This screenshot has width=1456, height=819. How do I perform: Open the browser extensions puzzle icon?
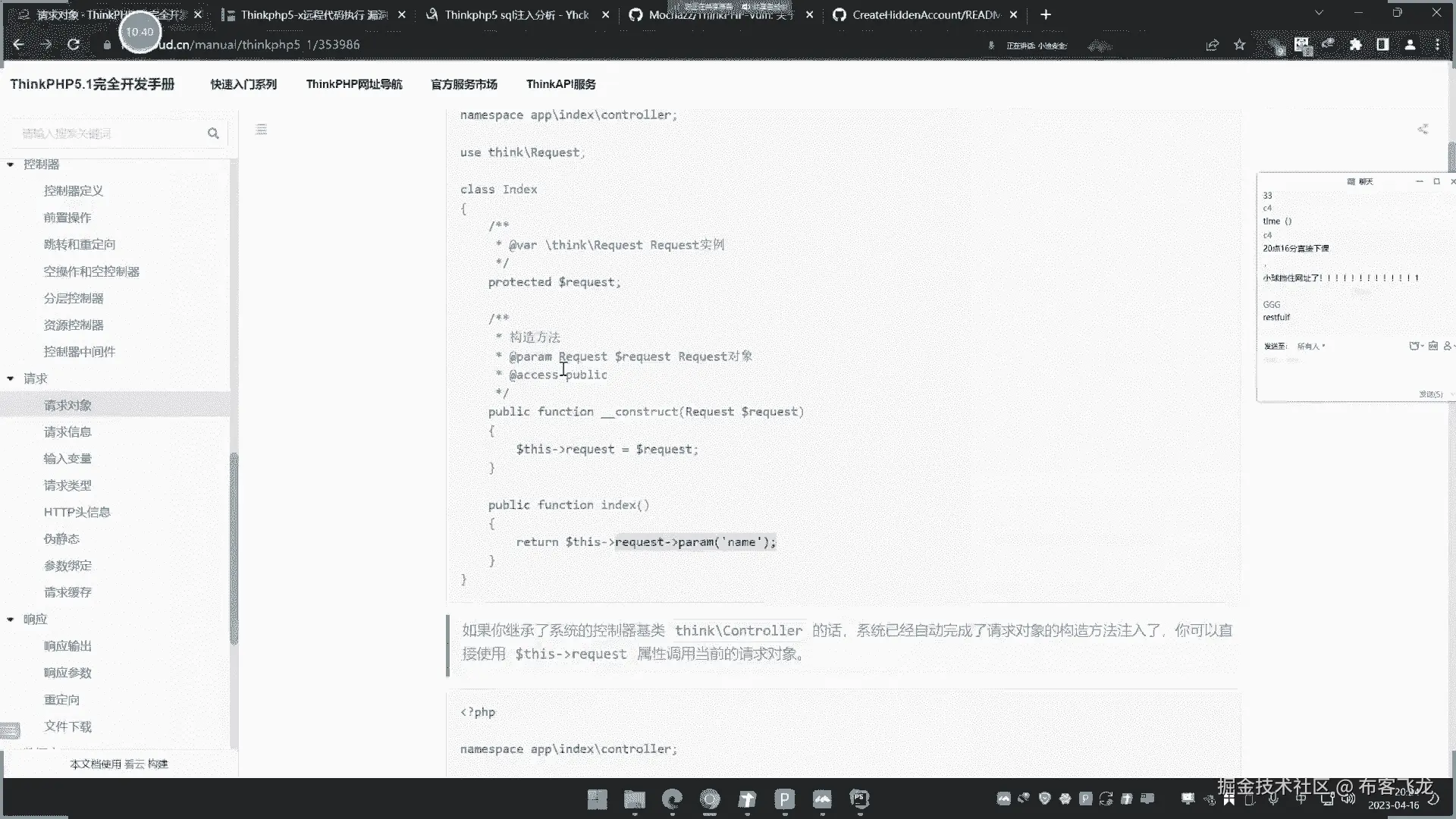pos(1356,45)
